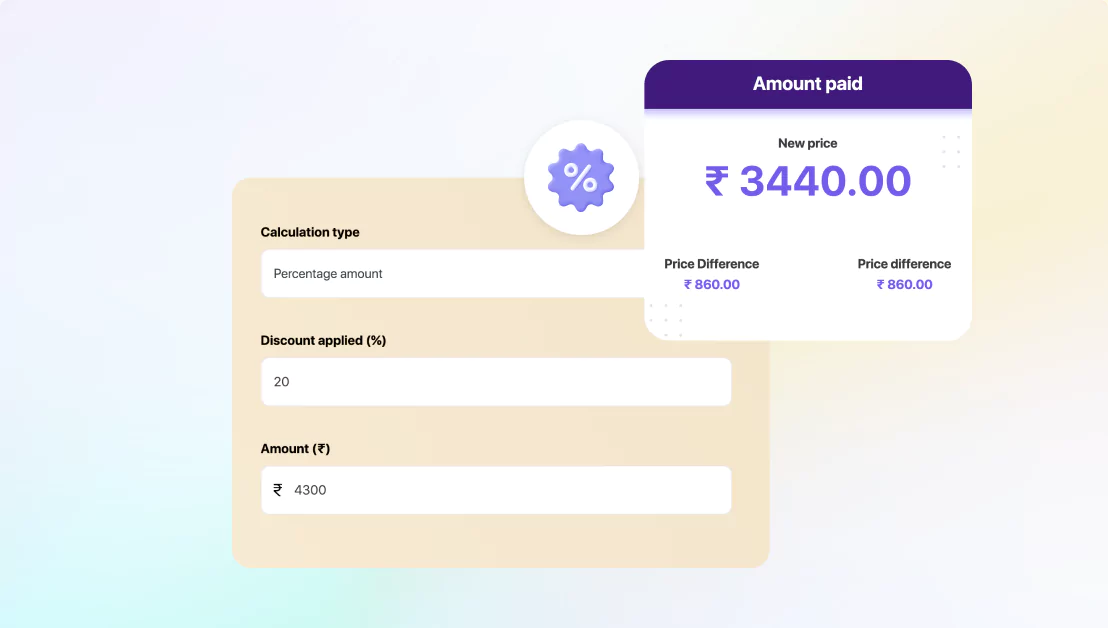
Task: Select the Percentage amount option
Action: (326, 273)
